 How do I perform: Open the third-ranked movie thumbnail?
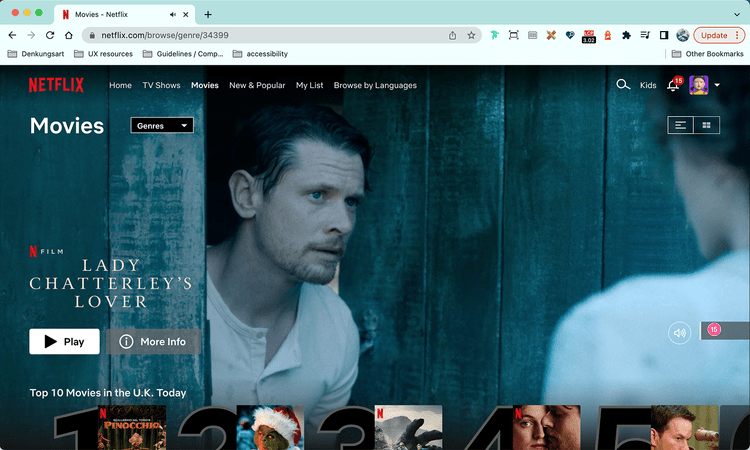point(408,428)
